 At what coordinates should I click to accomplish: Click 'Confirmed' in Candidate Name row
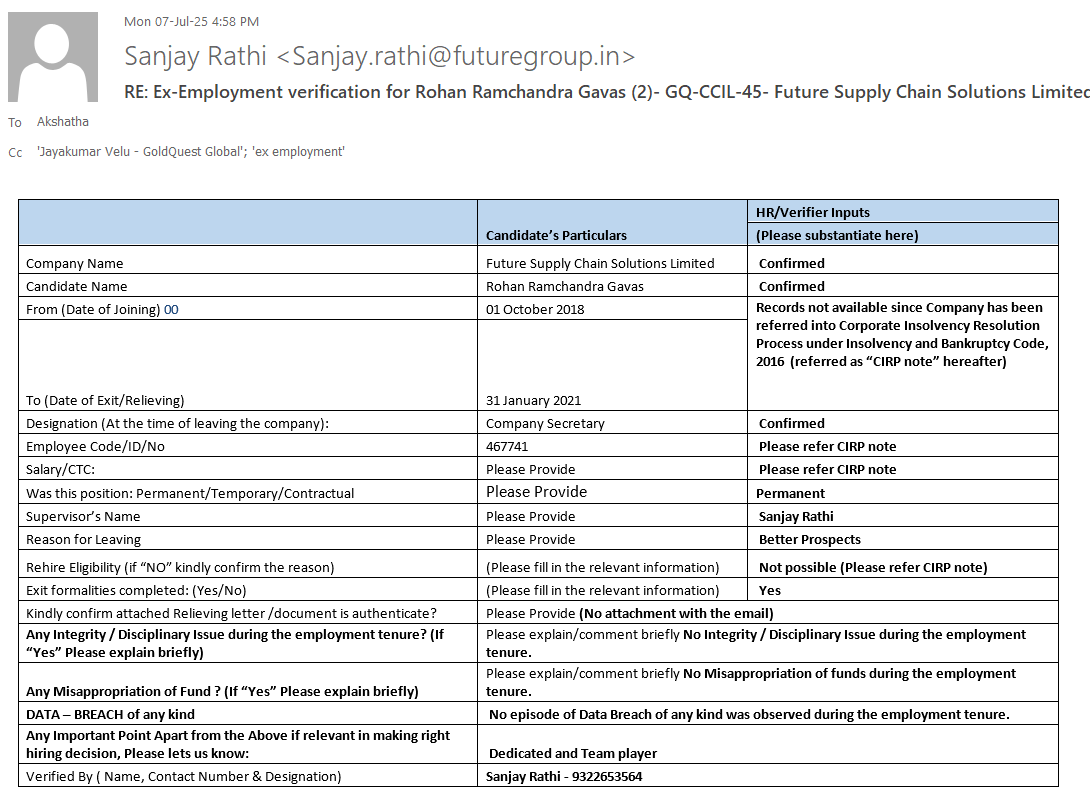[792, 287]
